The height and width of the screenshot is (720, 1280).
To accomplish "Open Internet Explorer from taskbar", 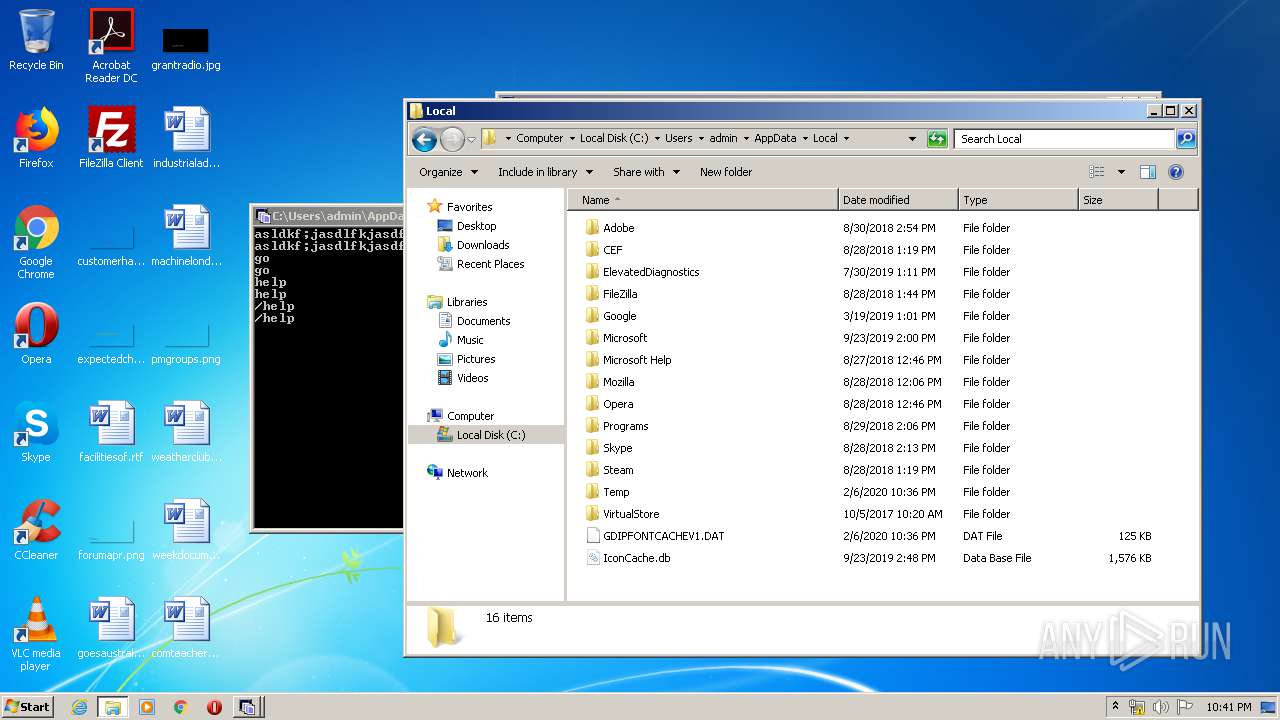I will coord(80,707).
